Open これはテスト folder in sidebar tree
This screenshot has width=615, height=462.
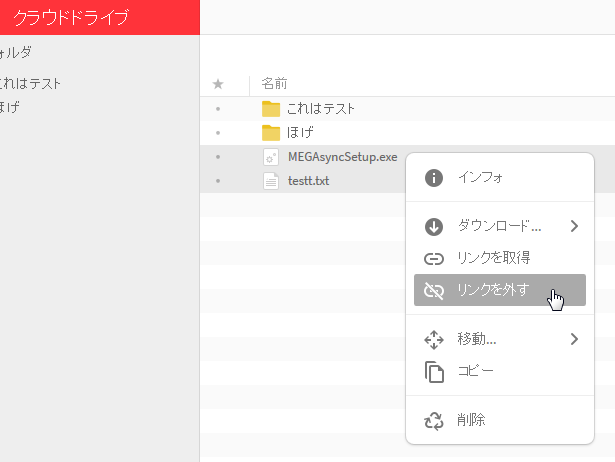[29, 84]
